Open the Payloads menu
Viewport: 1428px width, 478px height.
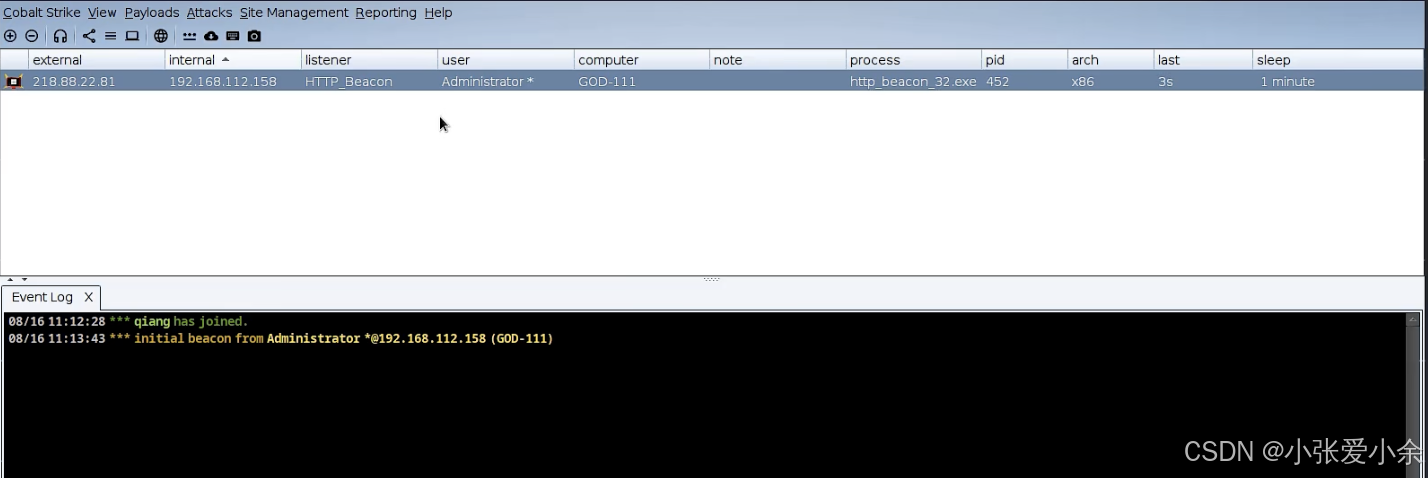tap(152, 13)
